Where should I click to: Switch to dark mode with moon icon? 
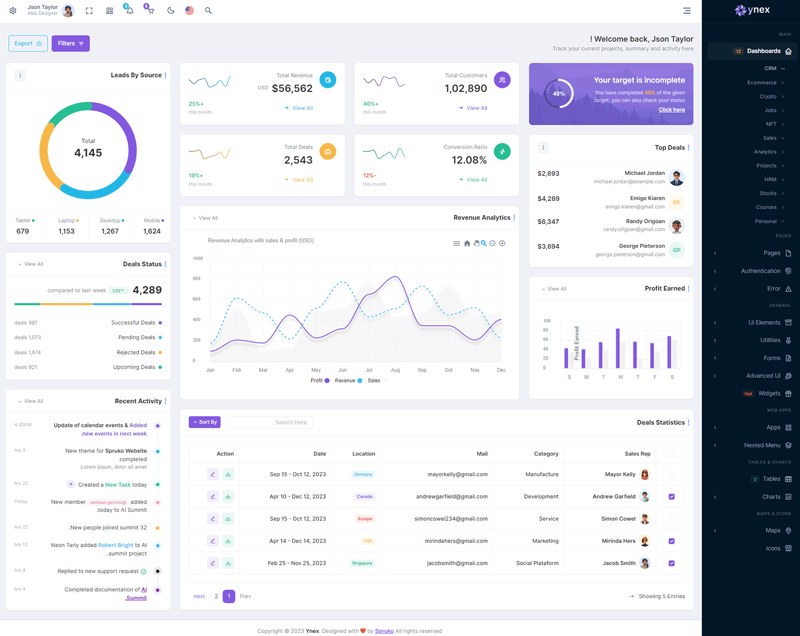[x=170, y=11]
